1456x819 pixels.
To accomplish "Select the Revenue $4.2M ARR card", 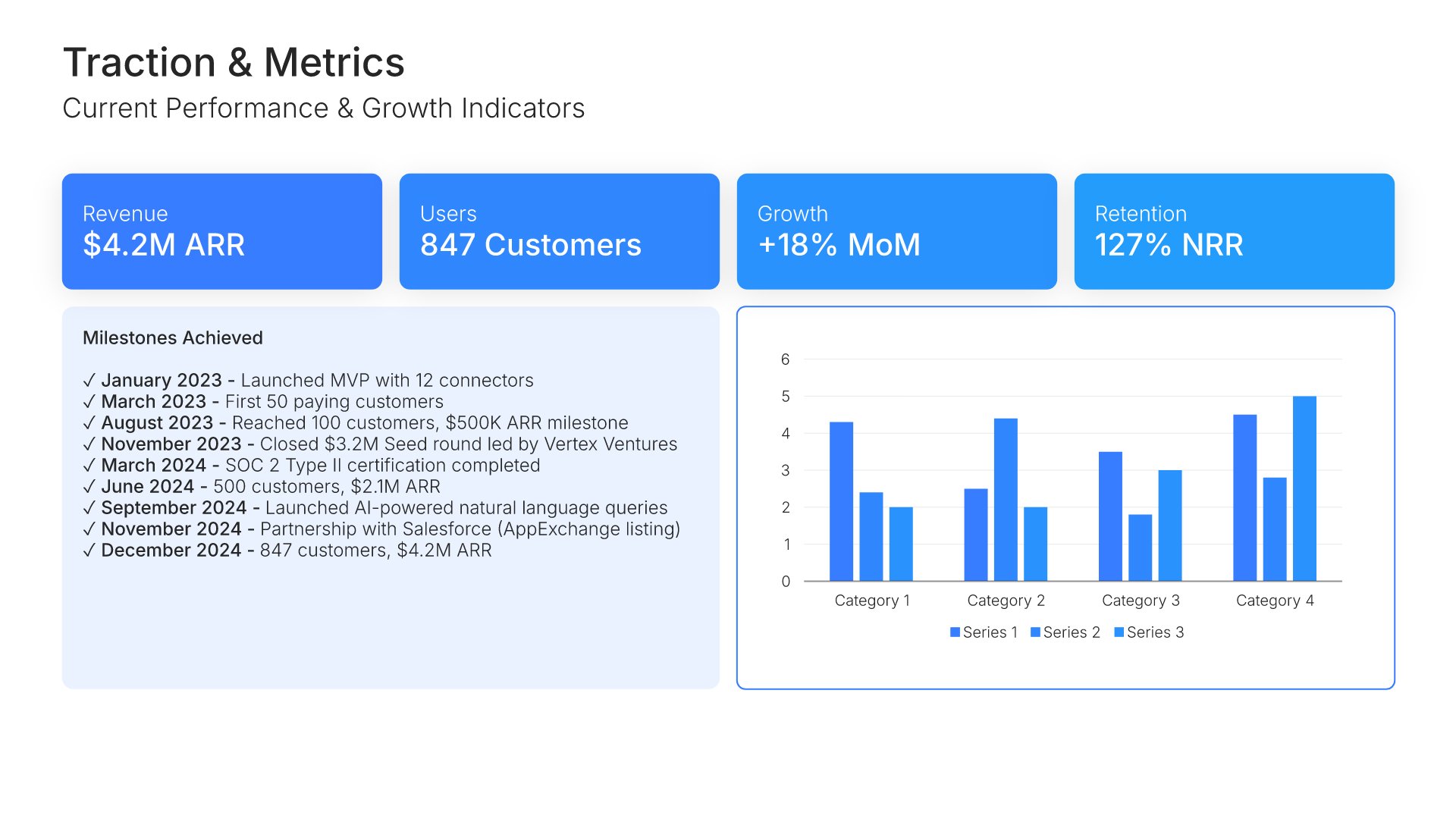I will point(221,231).
